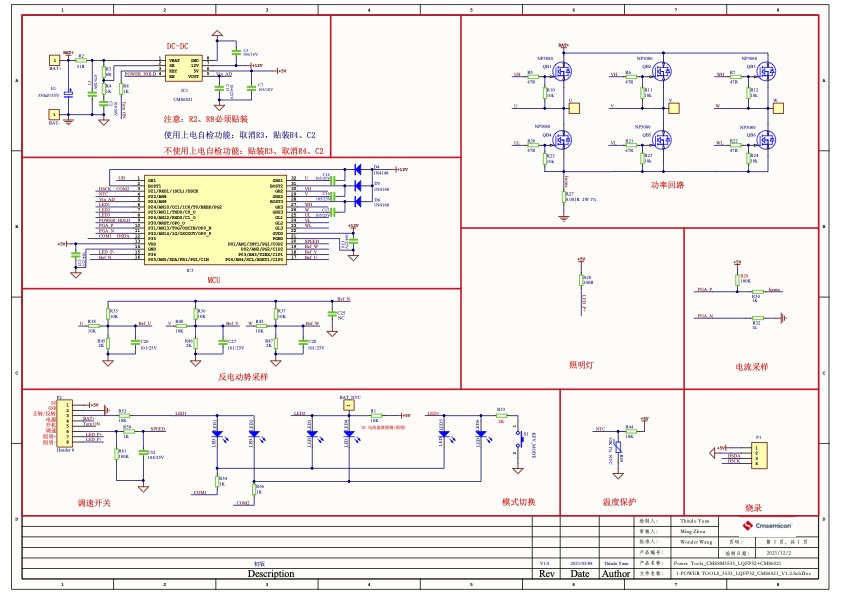
Task: Select the P1 programming header connector
Action: click(x=758, y=455)
